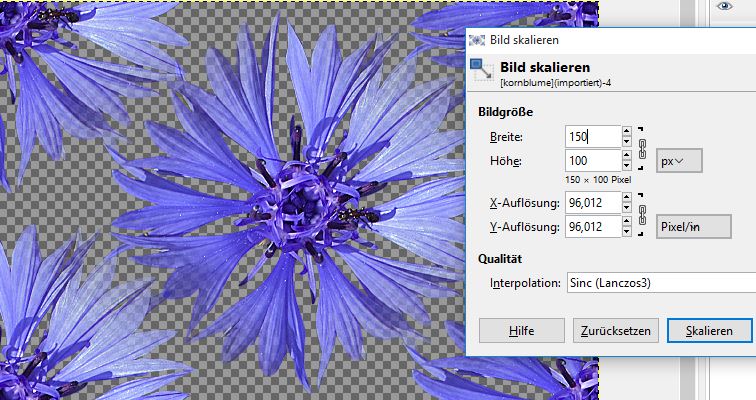Viewport: 756px width, 400px height.
Task: Decrease Breite with the down arrow
Action: 626,142
